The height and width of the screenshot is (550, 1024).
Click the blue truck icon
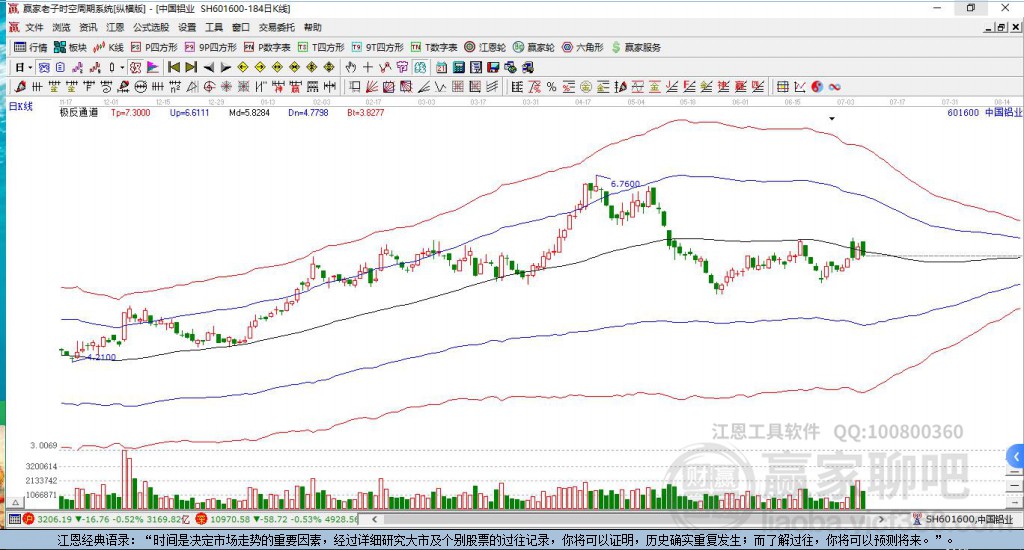pos(528,67)
